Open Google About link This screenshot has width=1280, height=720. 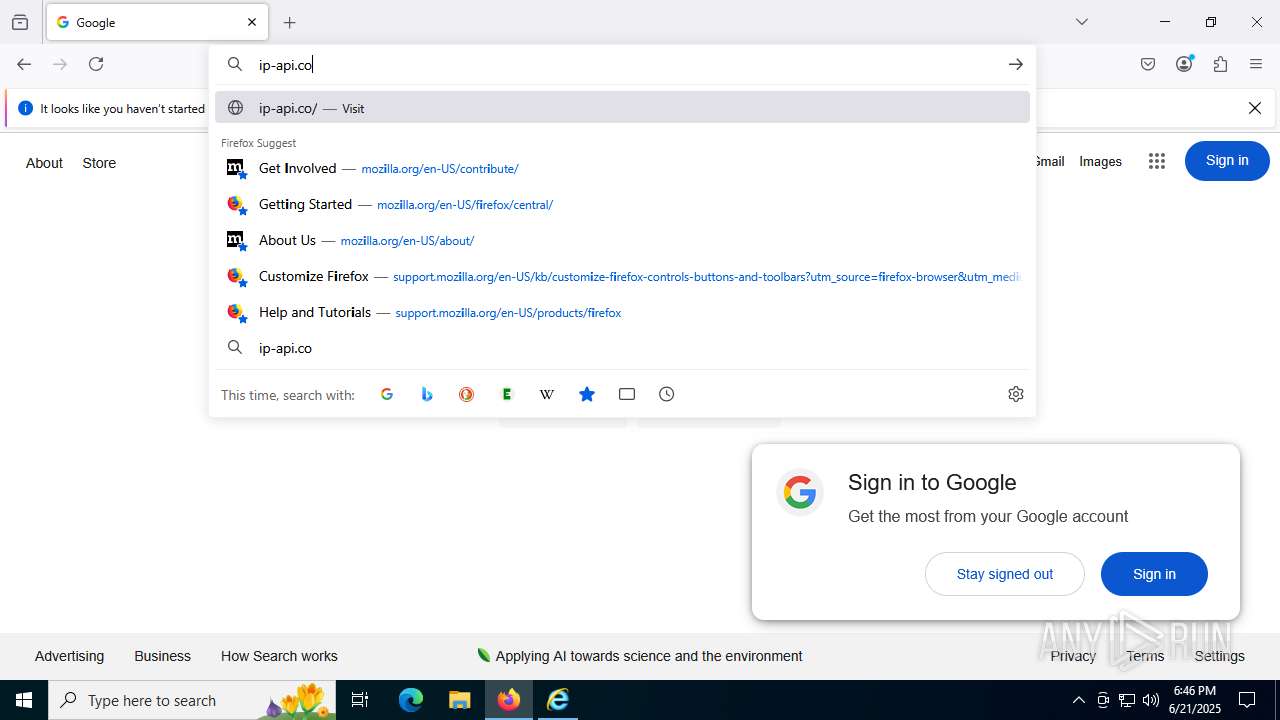point(44,163)
